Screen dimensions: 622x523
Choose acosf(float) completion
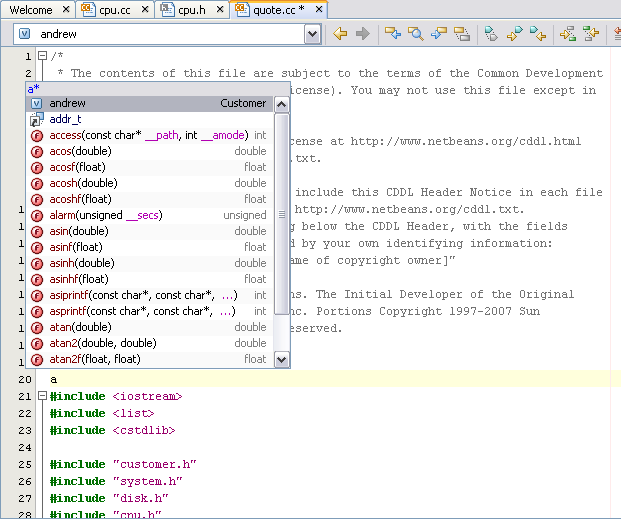(150, 167)
